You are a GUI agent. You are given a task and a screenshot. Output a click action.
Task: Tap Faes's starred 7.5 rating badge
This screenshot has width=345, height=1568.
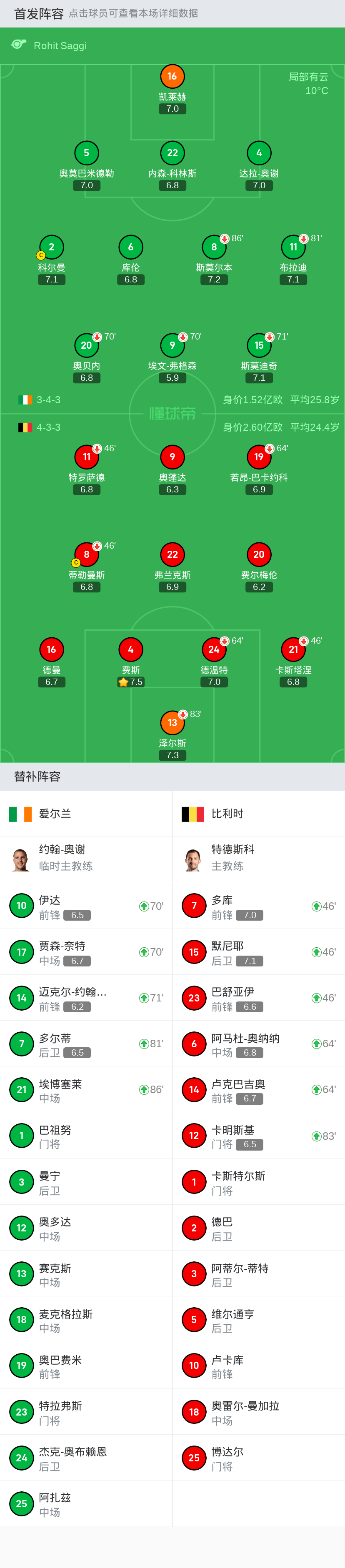131,682
